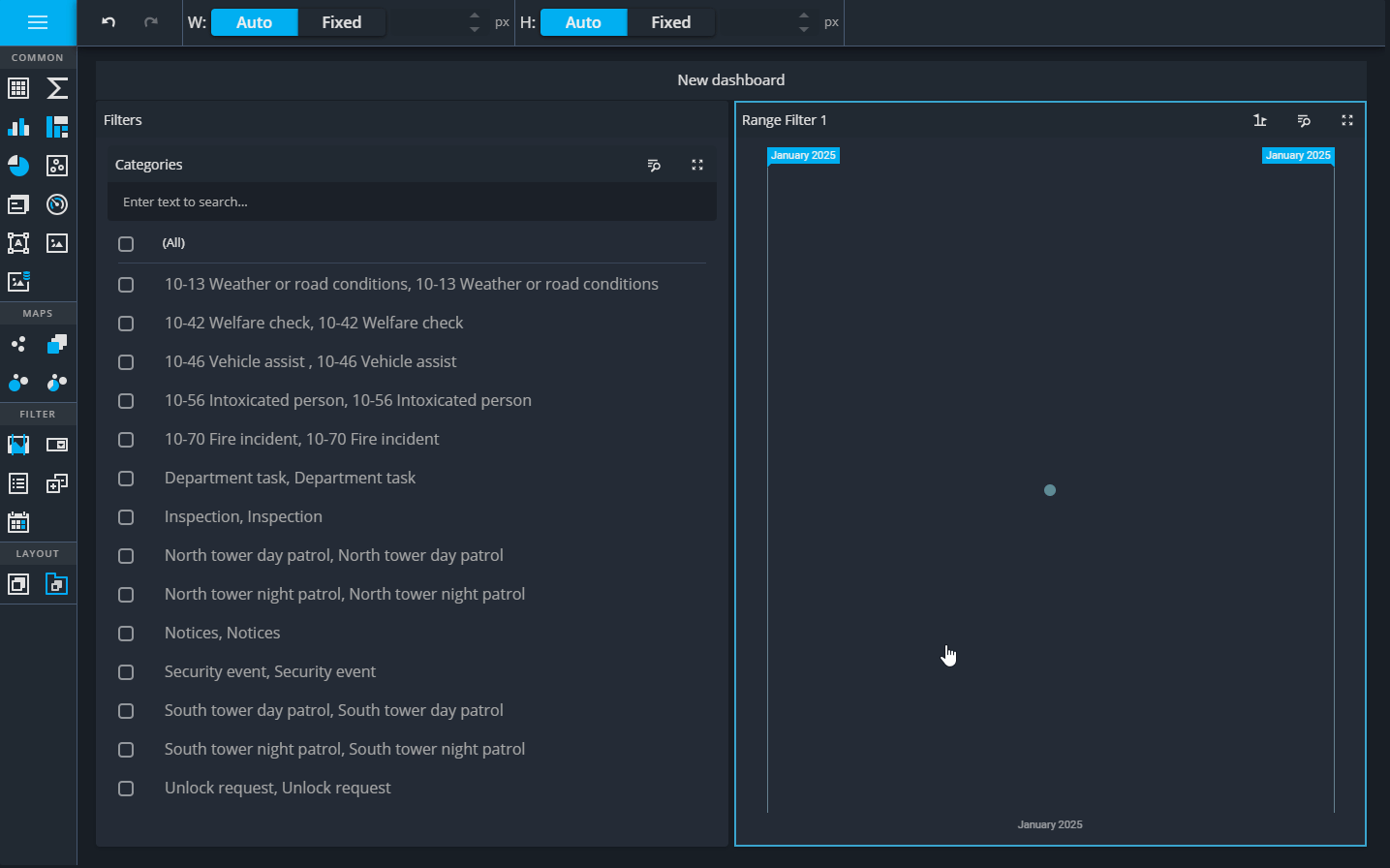This screenshot has width=1390, height=868.
Task: Add a Combo Box filter item
Action: tap(57, 445)
